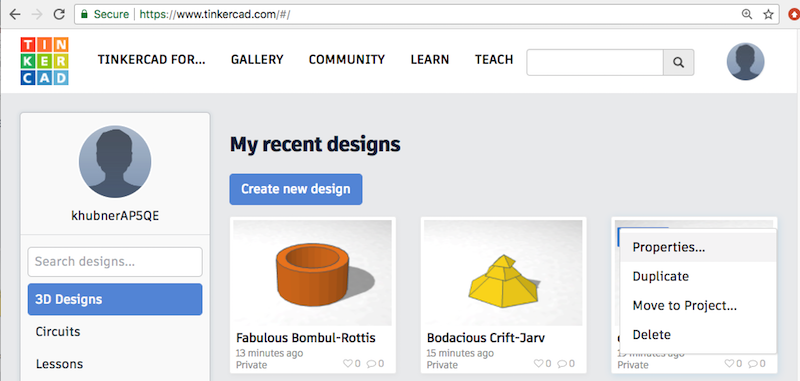Open the Gallery page
The width and height of the screenshot is (800, 381).
pos(257,60)
